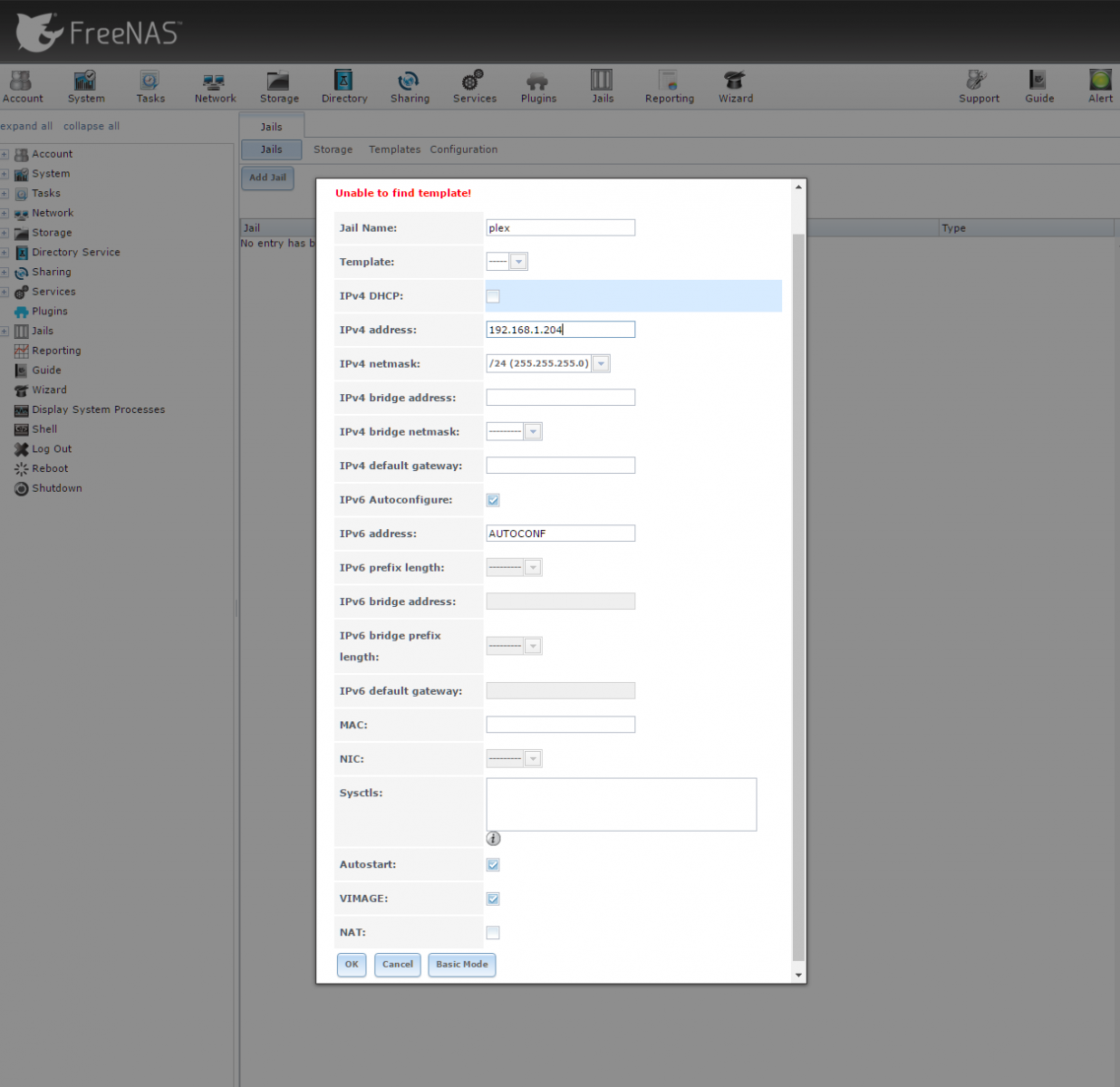
Task: Click the Sysctls info icon
Action: 493,839
